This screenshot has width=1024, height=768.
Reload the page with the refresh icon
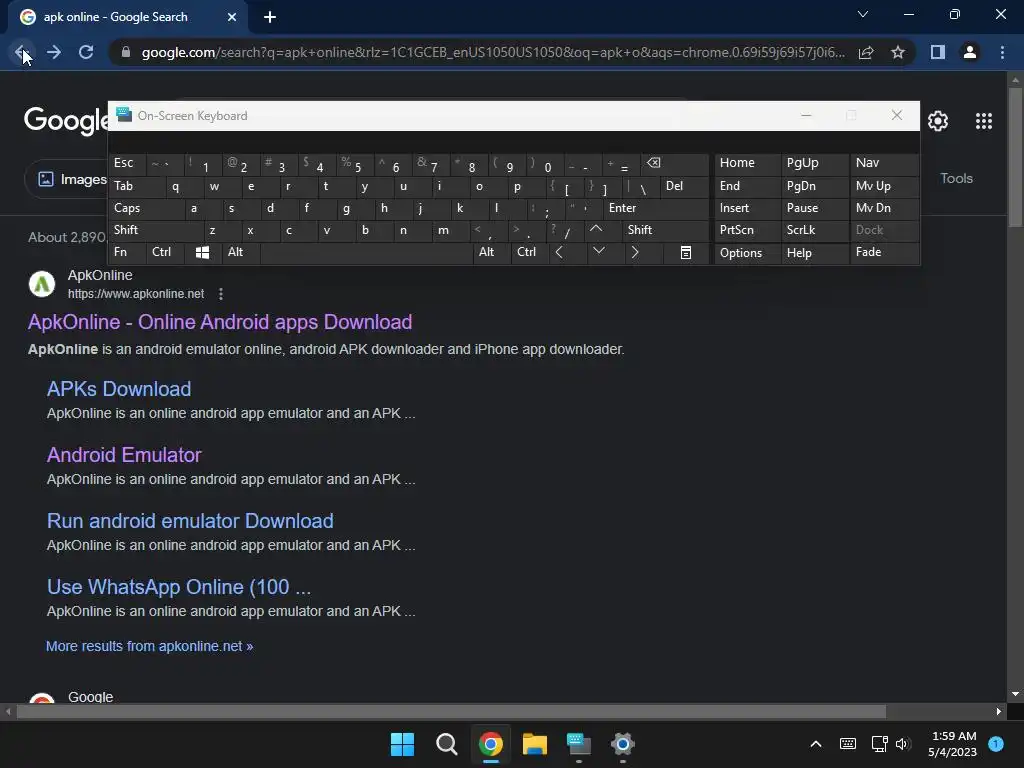point(86,52)
